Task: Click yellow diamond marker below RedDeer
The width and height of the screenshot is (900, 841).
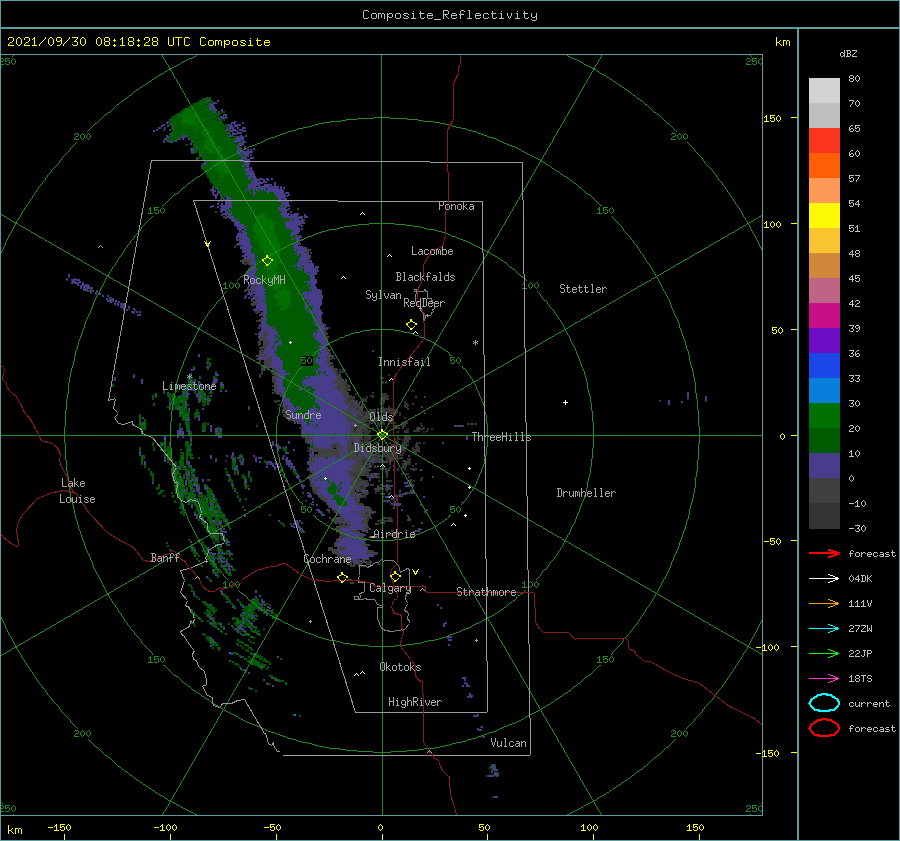Action: [411, 325]
